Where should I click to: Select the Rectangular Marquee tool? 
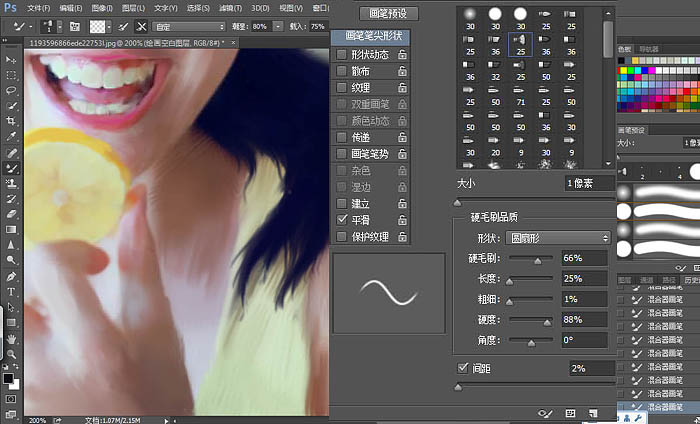pyautogui.click(x=11, y=75)
